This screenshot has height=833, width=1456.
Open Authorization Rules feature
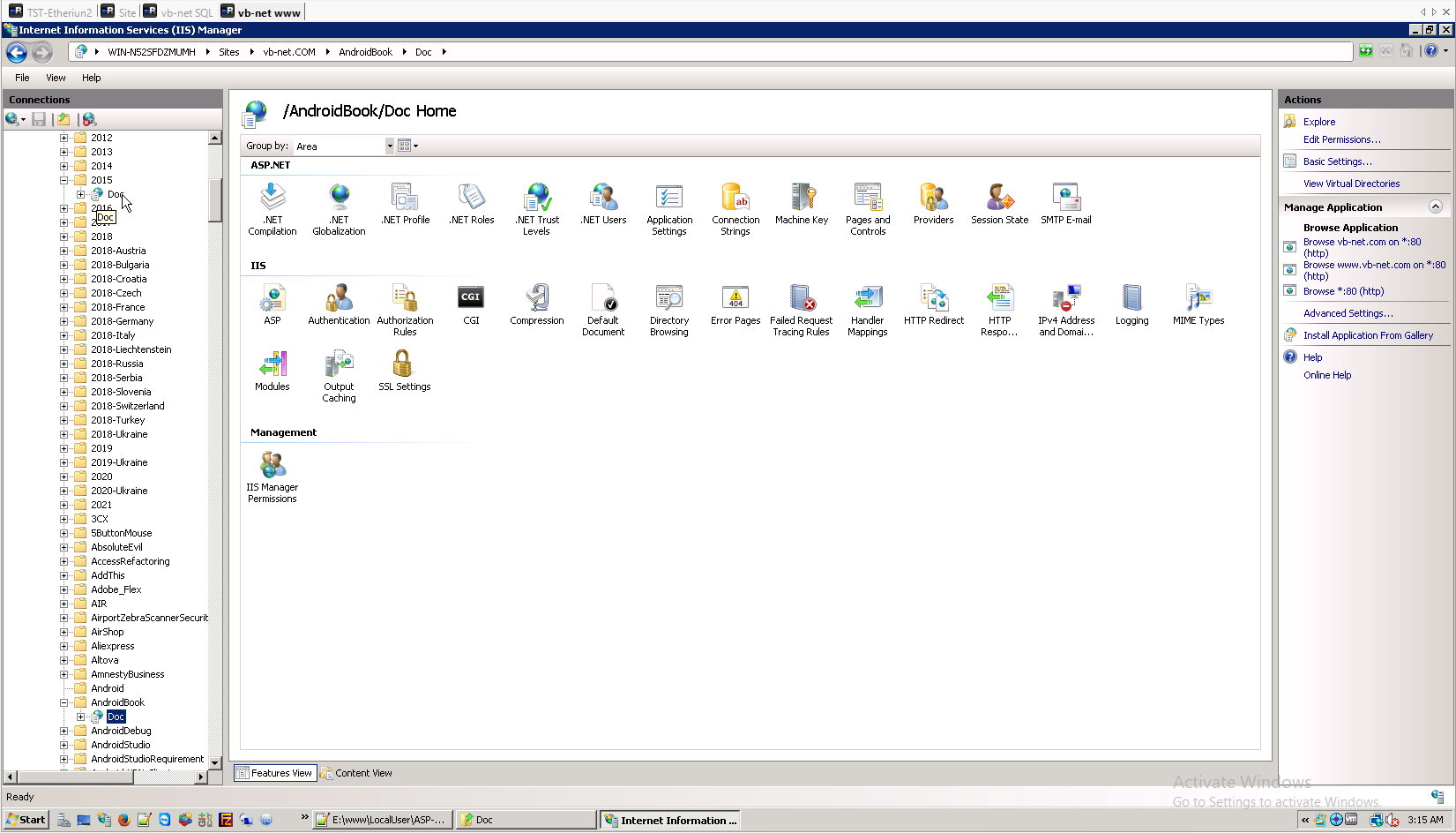point(405,310)
